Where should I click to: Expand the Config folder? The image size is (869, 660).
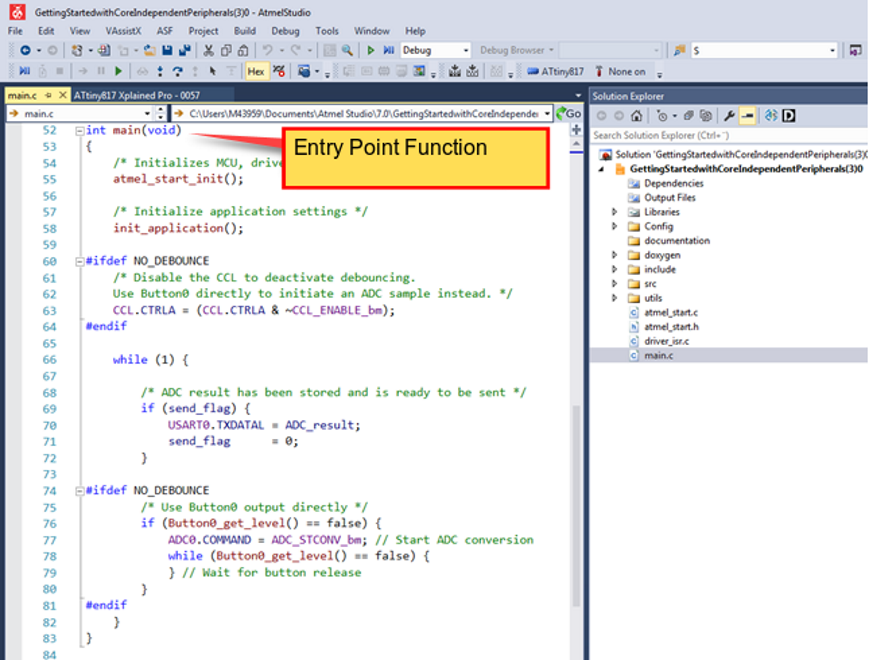(615, 226)
